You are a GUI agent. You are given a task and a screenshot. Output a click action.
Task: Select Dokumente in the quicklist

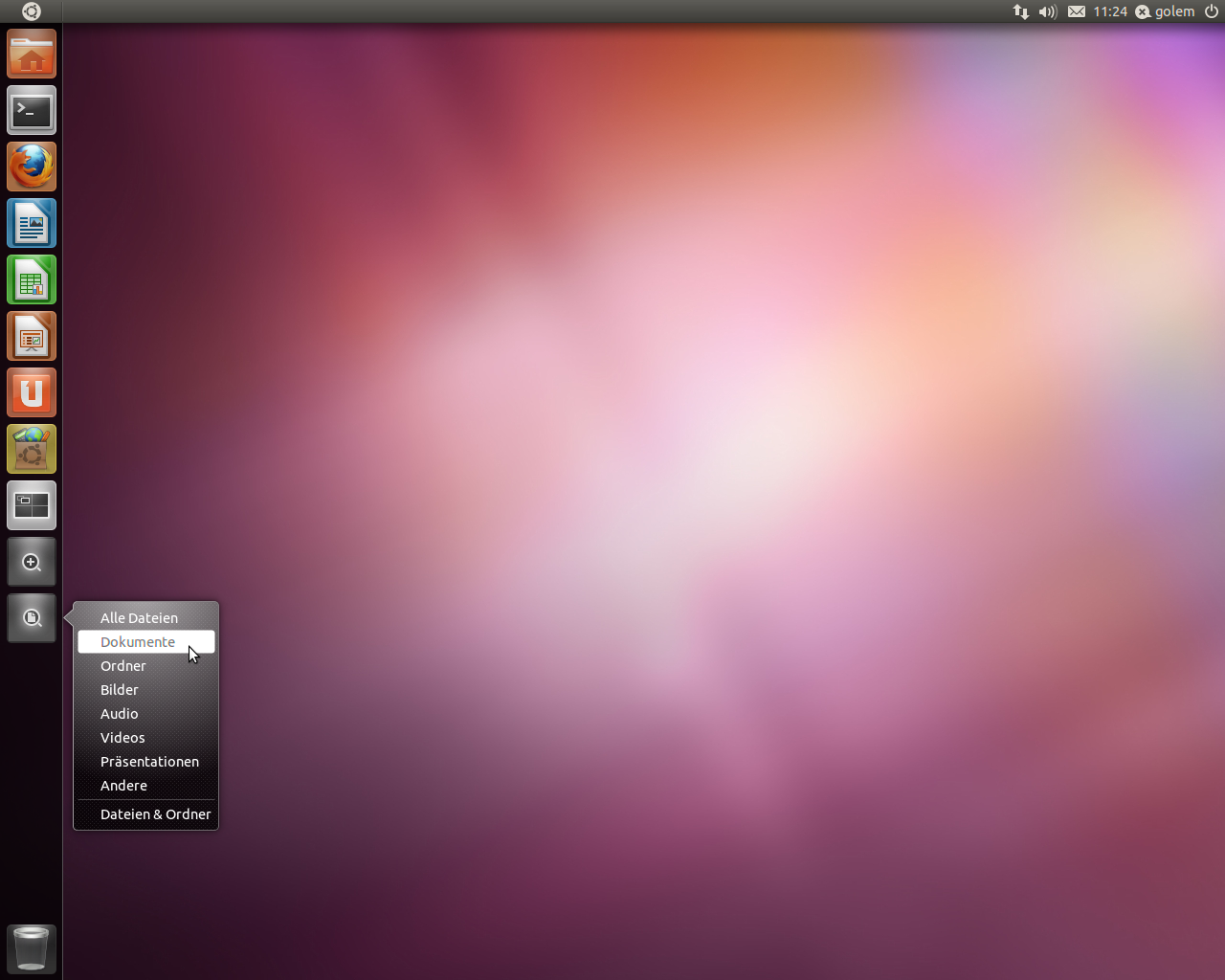point(138,642)
